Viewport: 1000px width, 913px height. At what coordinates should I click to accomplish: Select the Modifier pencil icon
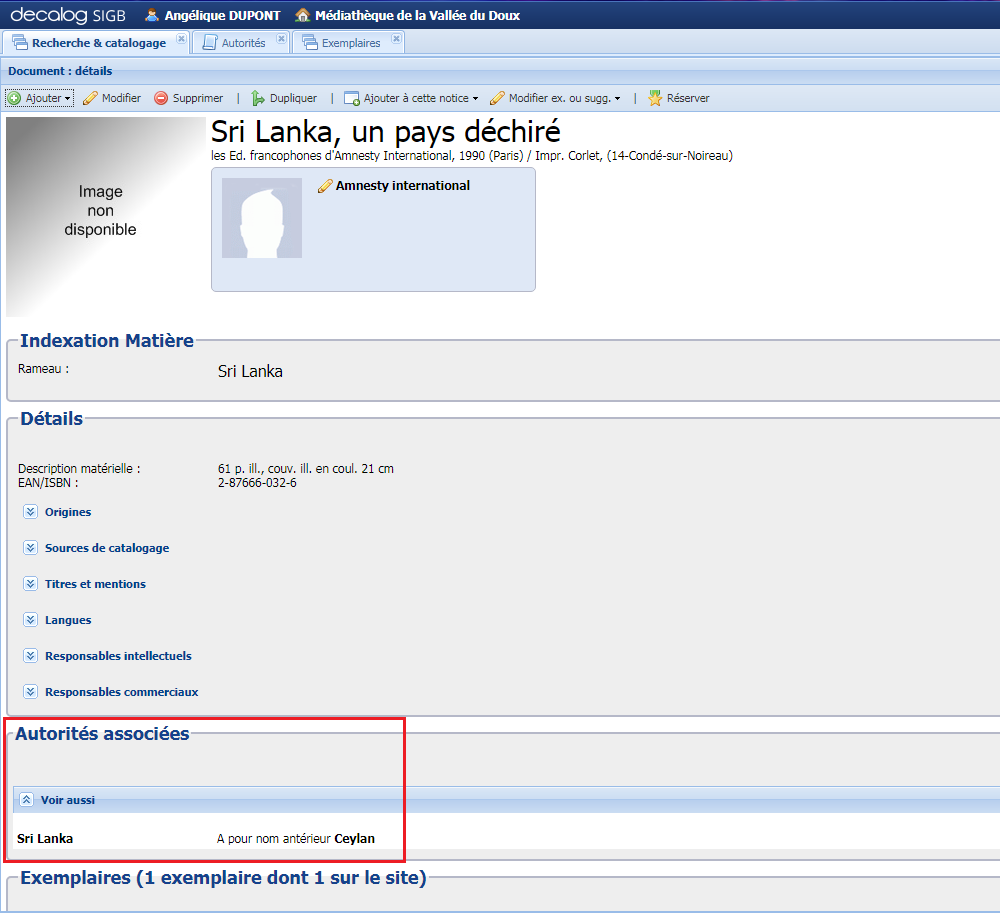click(90, 99)
